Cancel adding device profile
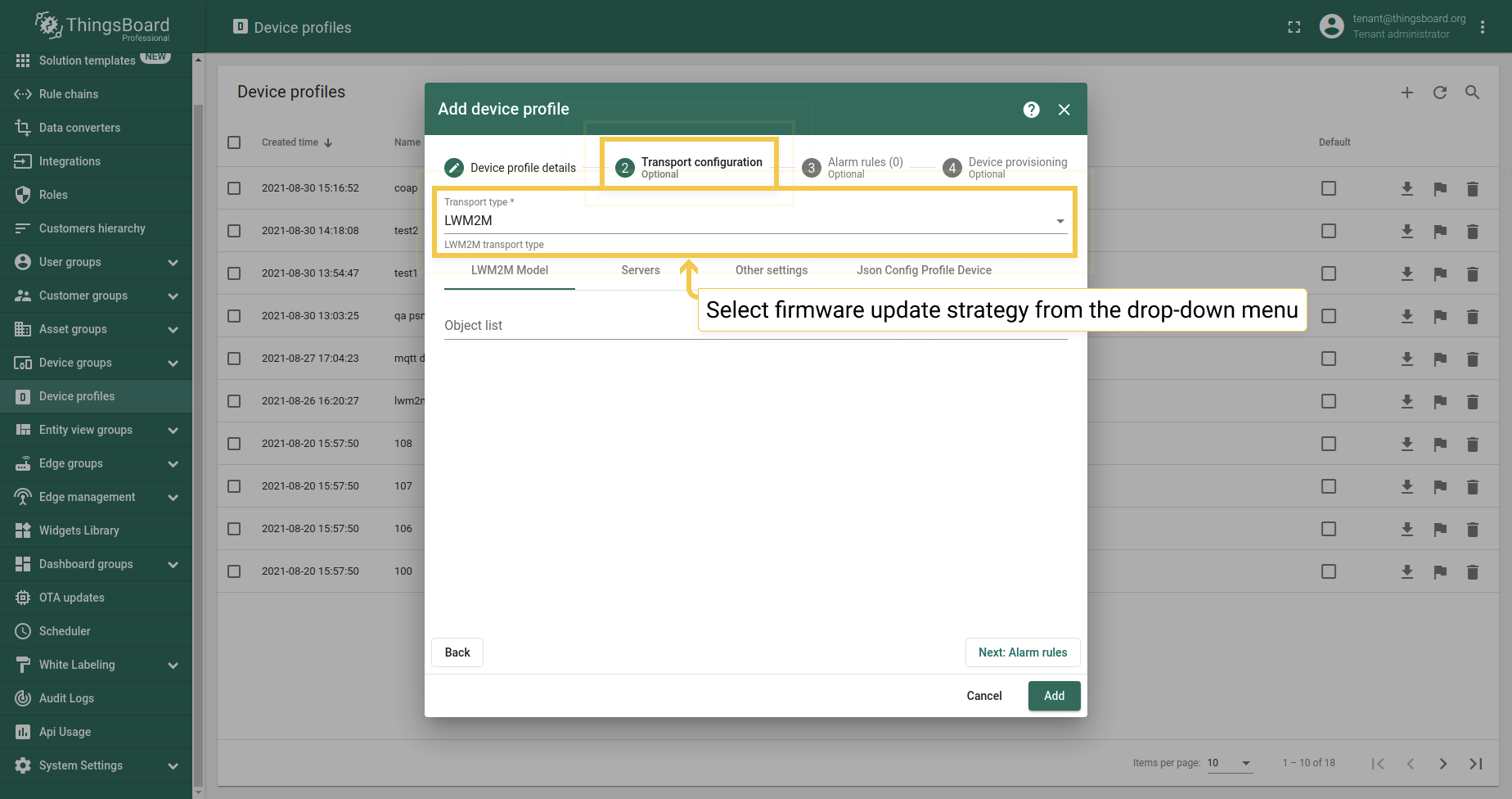1512x799 pixels. click(x=984, y=696)
